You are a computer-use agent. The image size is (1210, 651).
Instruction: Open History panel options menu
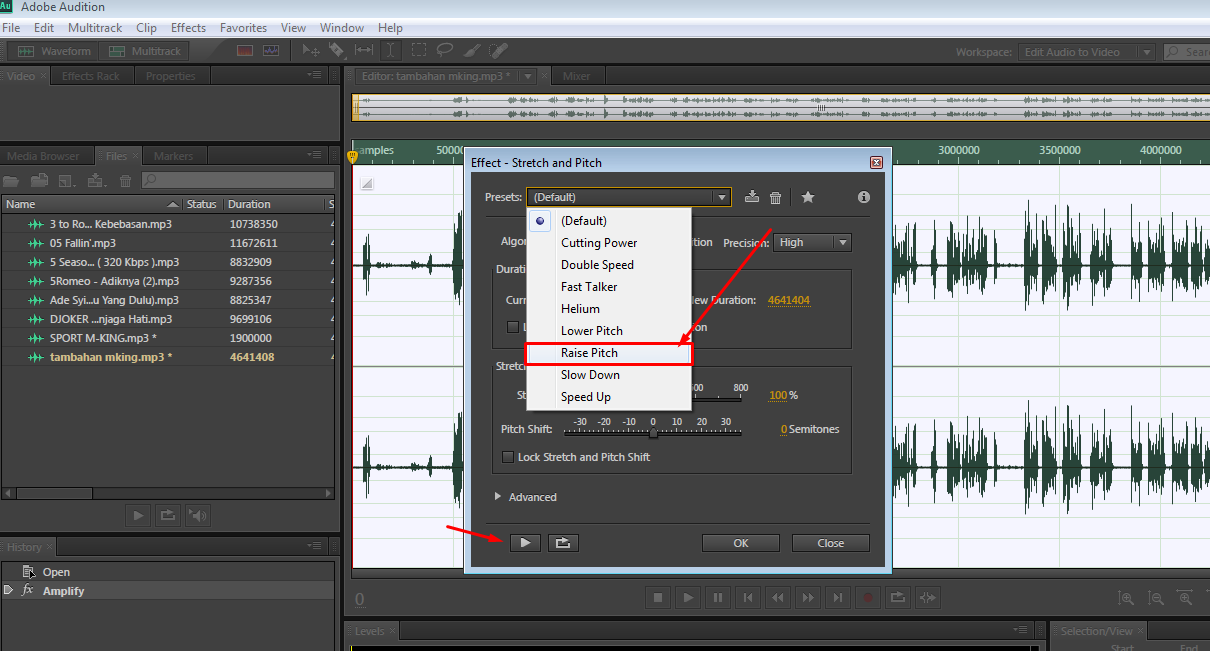point(316,546)
